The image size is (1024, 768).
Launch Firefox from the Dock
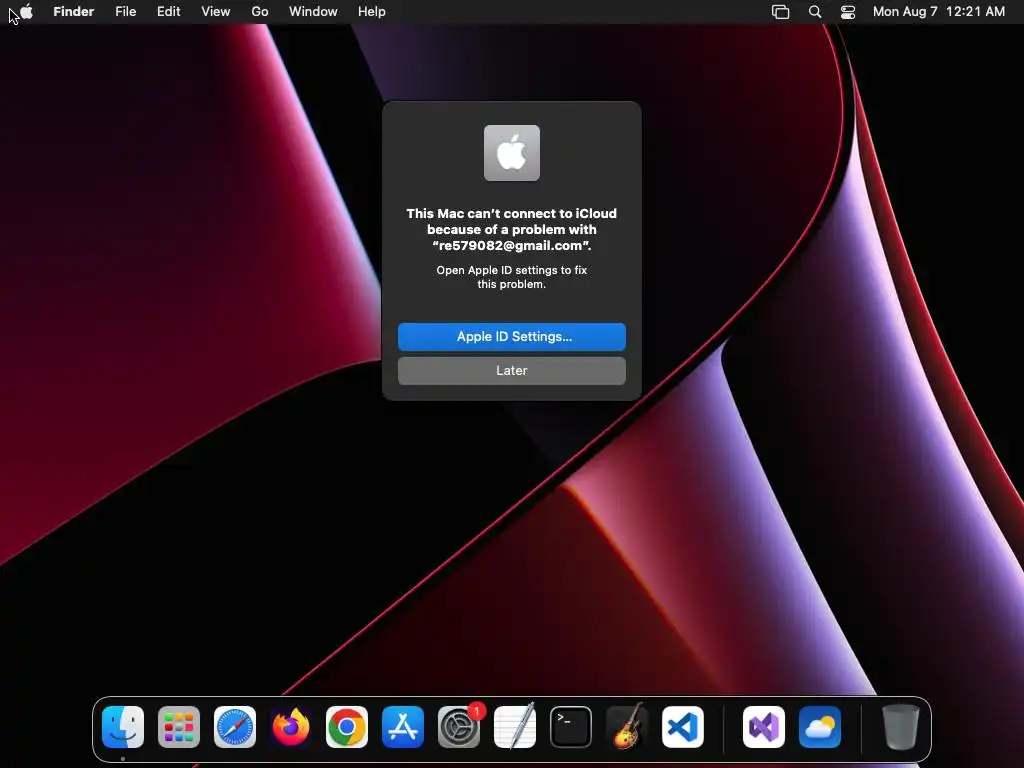click(291, 727)
